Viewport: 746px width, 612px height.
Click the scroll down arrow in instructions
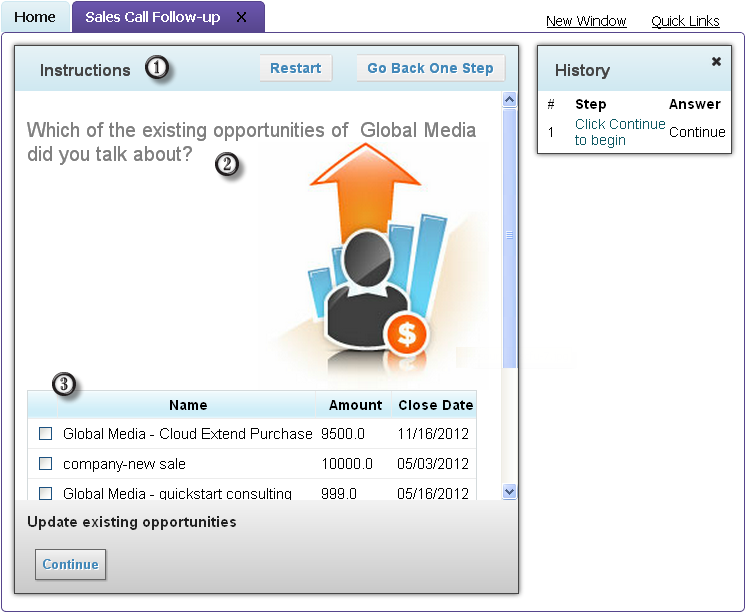point(509,491)
